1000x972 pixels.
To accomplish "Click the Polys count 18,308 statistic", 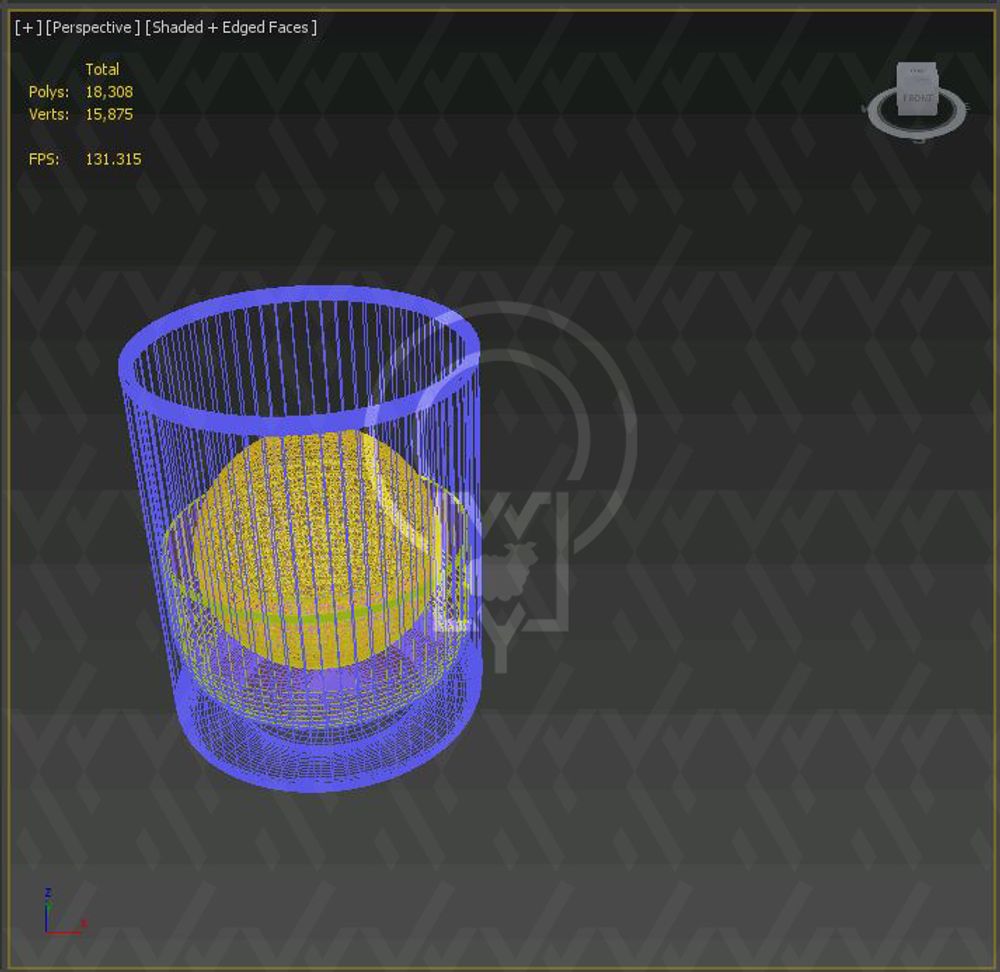I will click(109, 92).
